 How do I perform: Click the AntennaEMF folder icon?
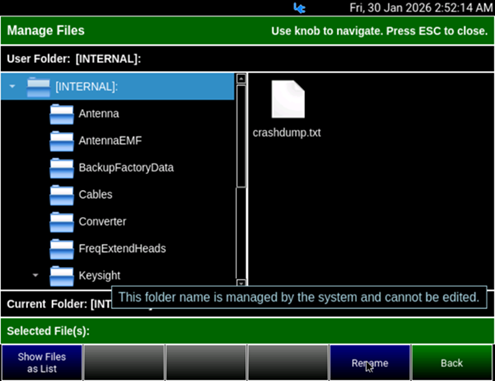[62, 141]
